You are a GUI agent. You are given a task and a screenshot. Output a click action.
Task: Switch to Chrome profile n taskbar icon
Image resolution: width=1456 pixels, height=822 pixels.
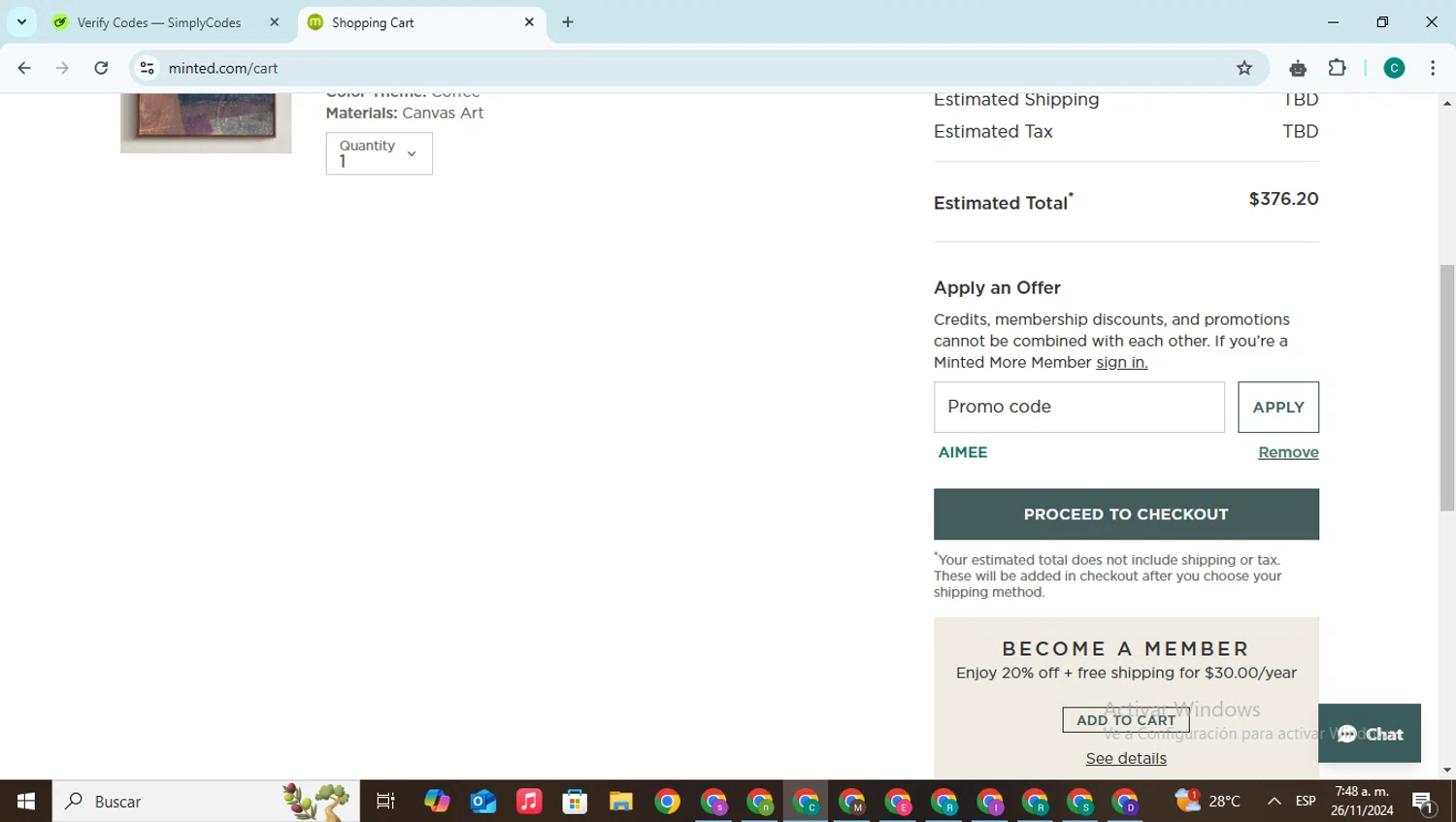pos(759,801)
